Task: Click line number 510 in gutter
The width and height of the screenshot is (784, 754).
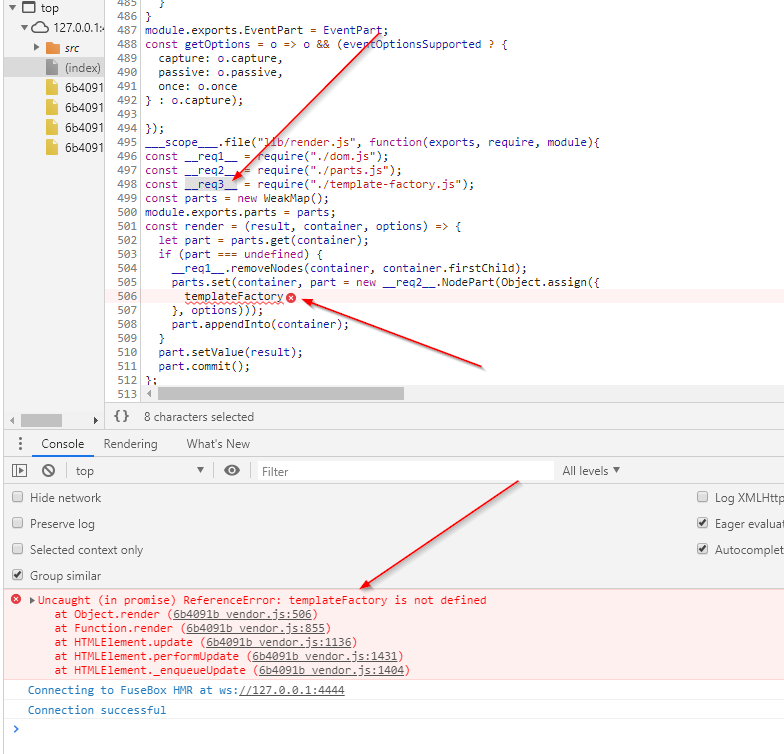Action: click(127, 352)
